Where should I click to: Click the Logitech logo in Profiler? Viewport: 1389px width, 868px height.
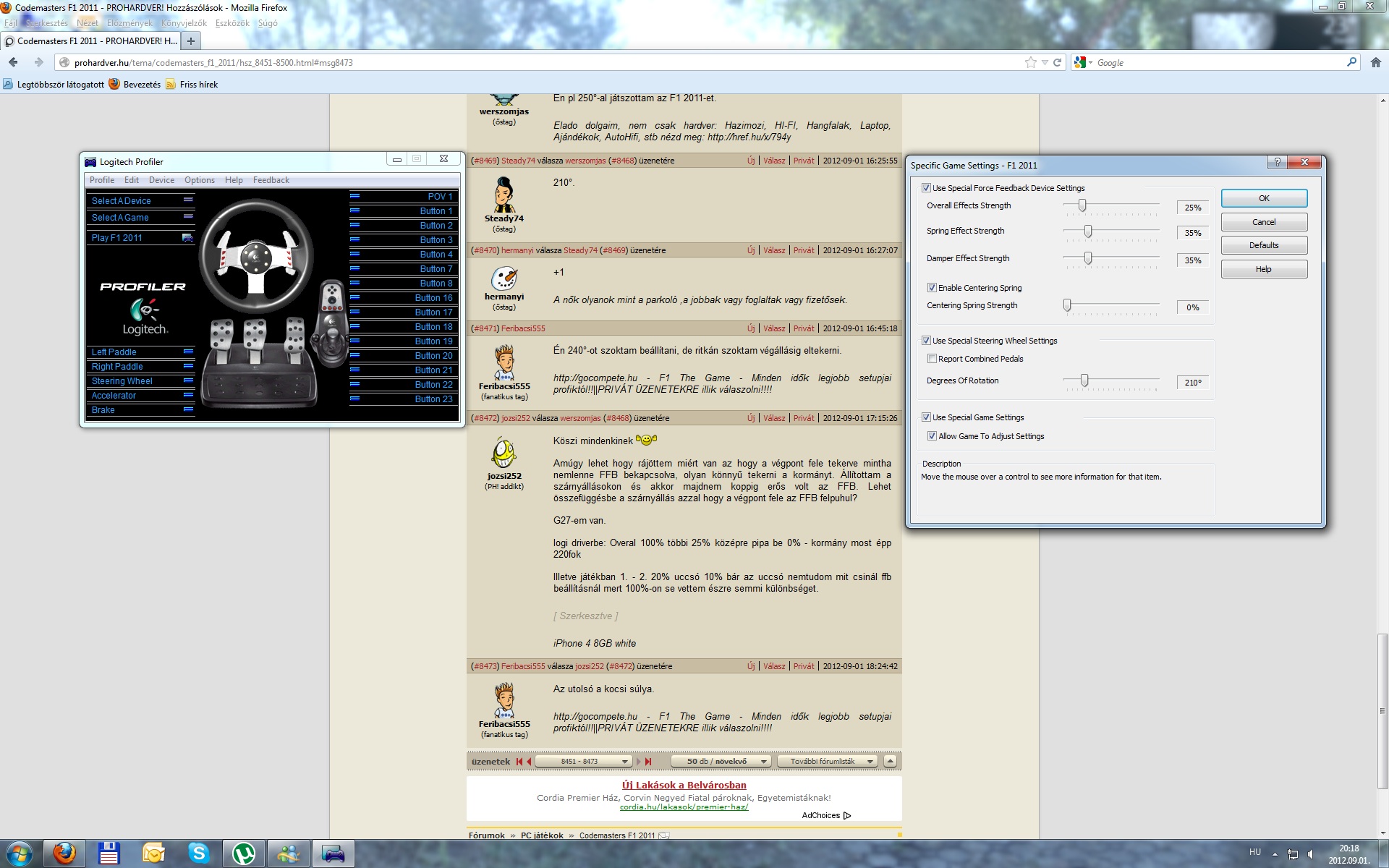(145, 318)
